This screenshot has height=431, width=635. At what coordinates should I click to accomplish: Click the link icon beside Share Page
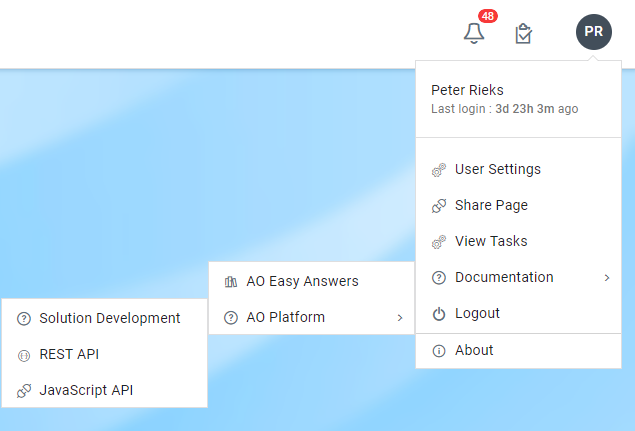tap(438, 206)
